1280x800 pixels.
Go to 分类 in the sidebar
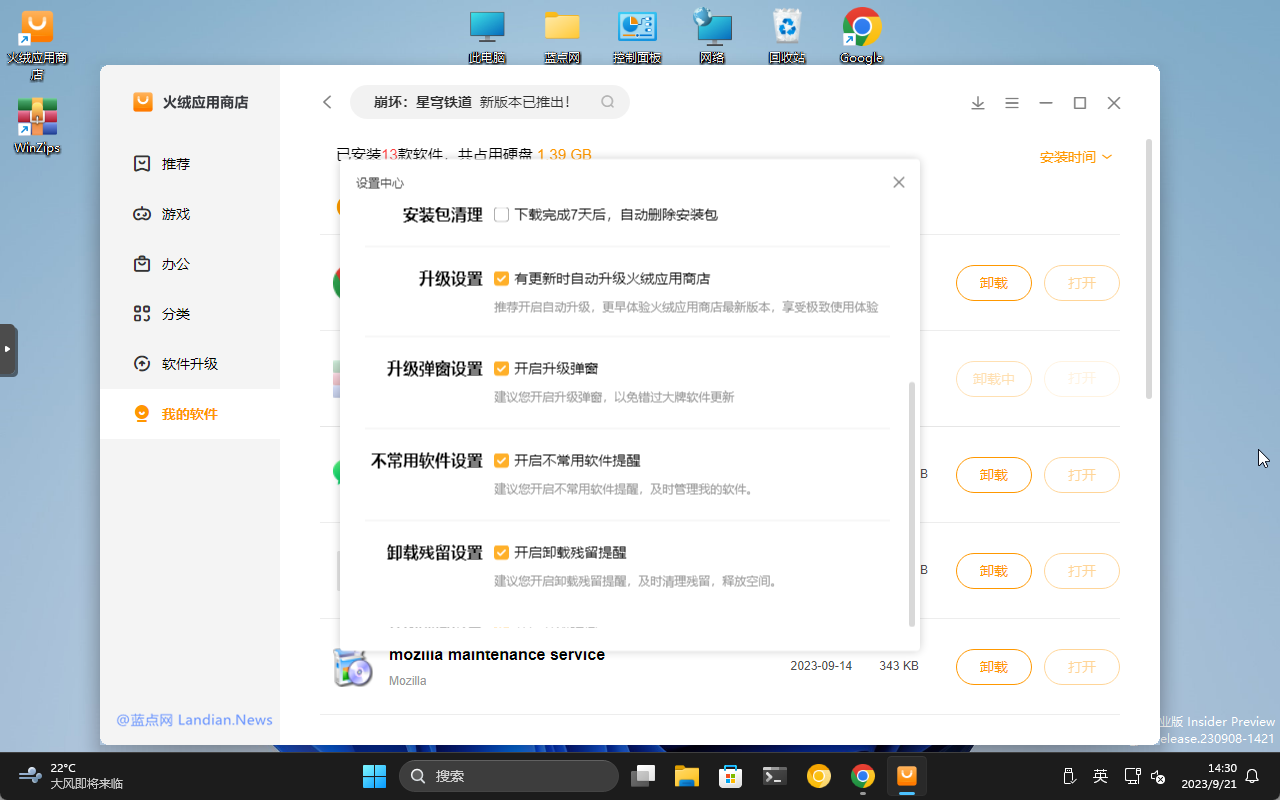point(190,314)
